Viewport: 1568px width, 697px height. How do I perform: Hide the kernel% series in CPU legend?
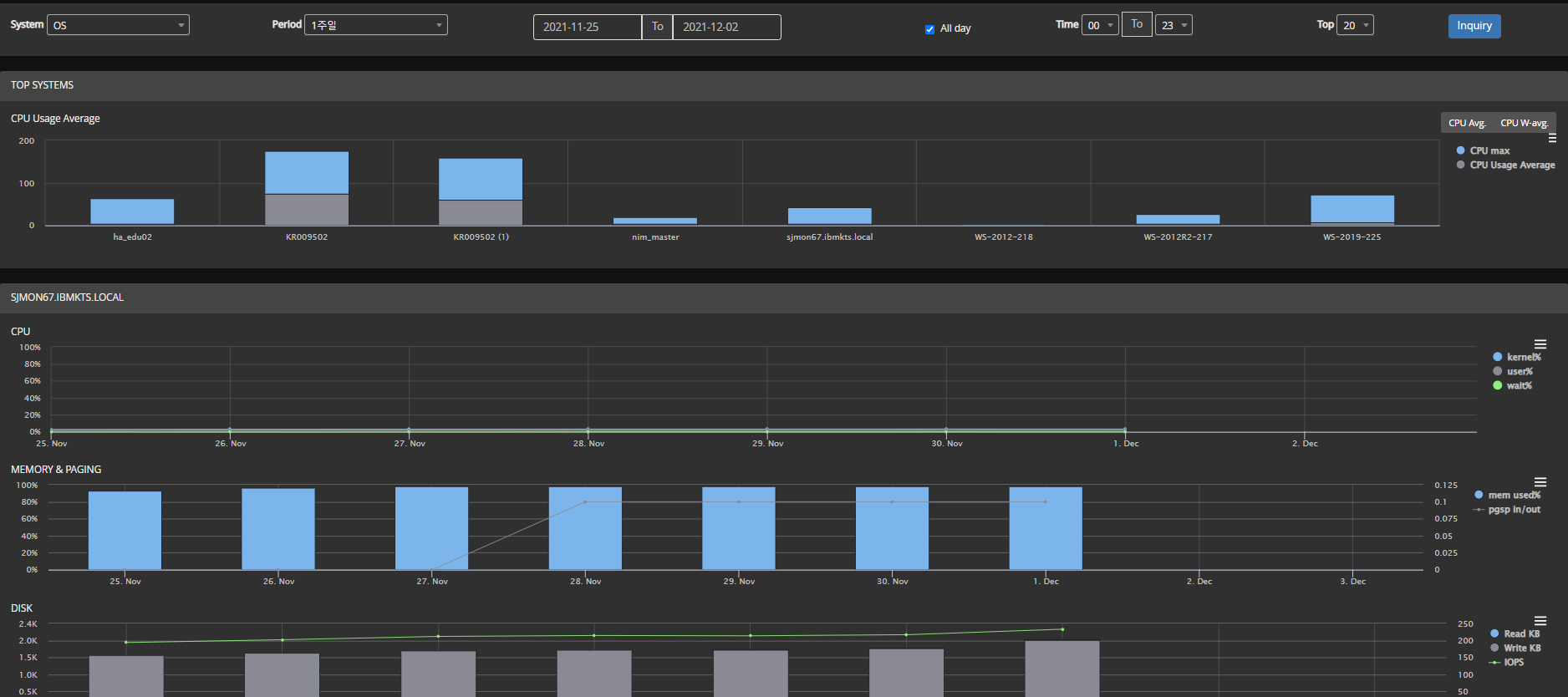click(1523, 358)
